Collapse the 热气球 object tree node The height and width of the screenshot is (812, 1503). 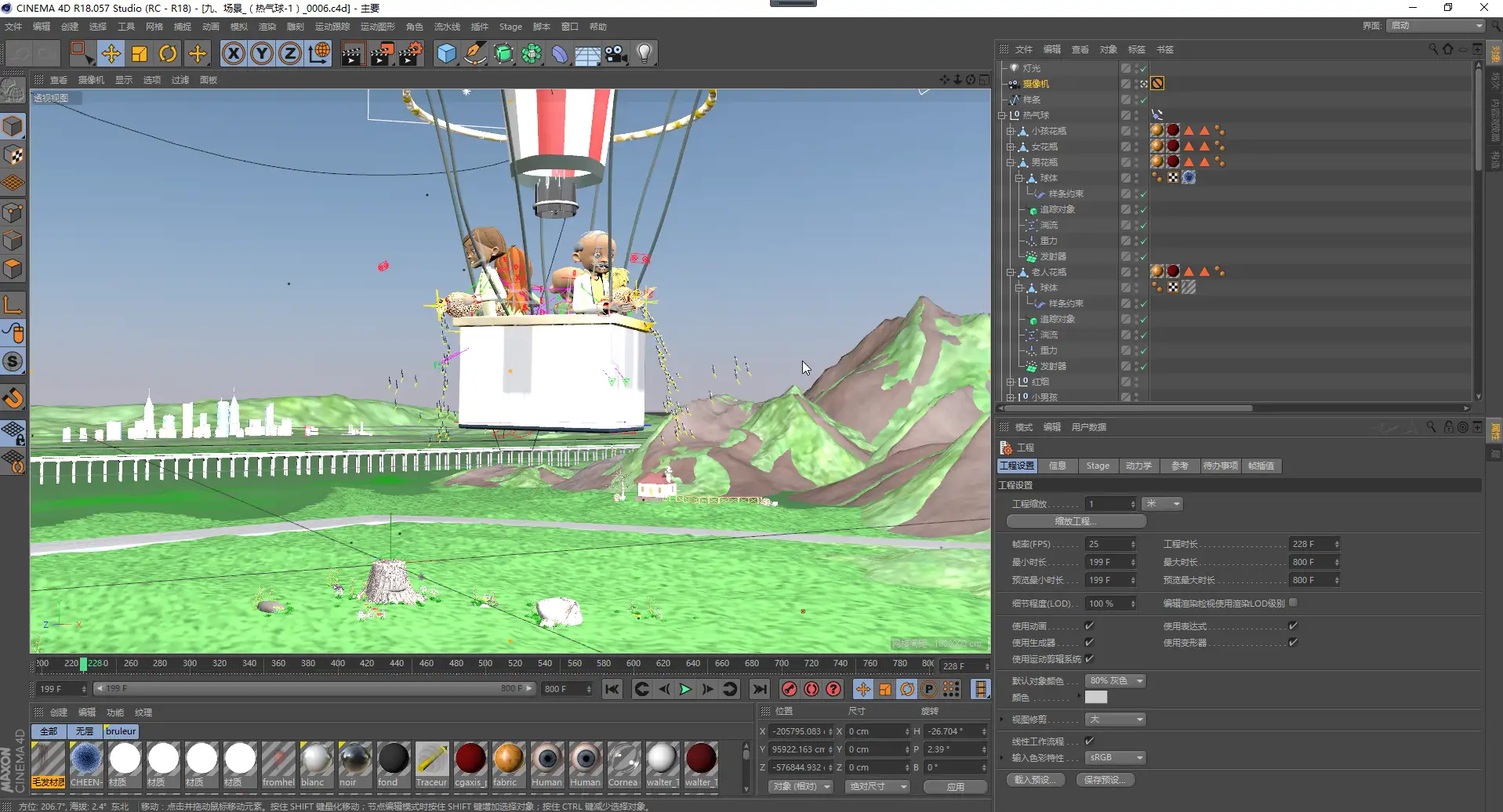click(x=1001, y=115)
